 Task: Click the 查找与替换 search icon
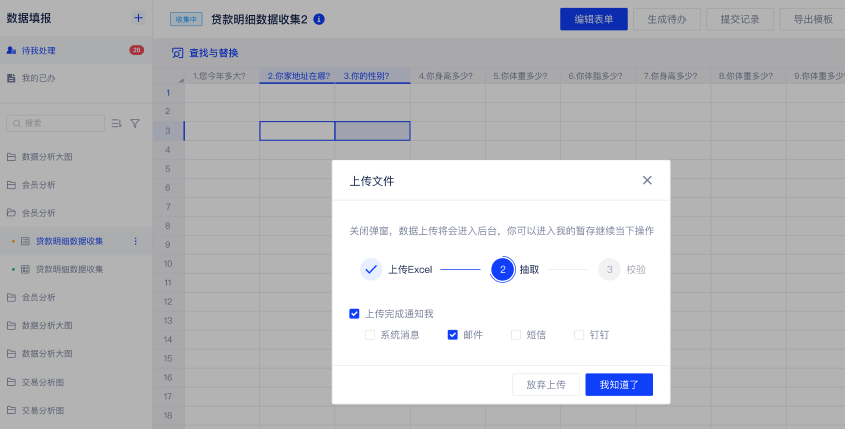coord(177,53)
